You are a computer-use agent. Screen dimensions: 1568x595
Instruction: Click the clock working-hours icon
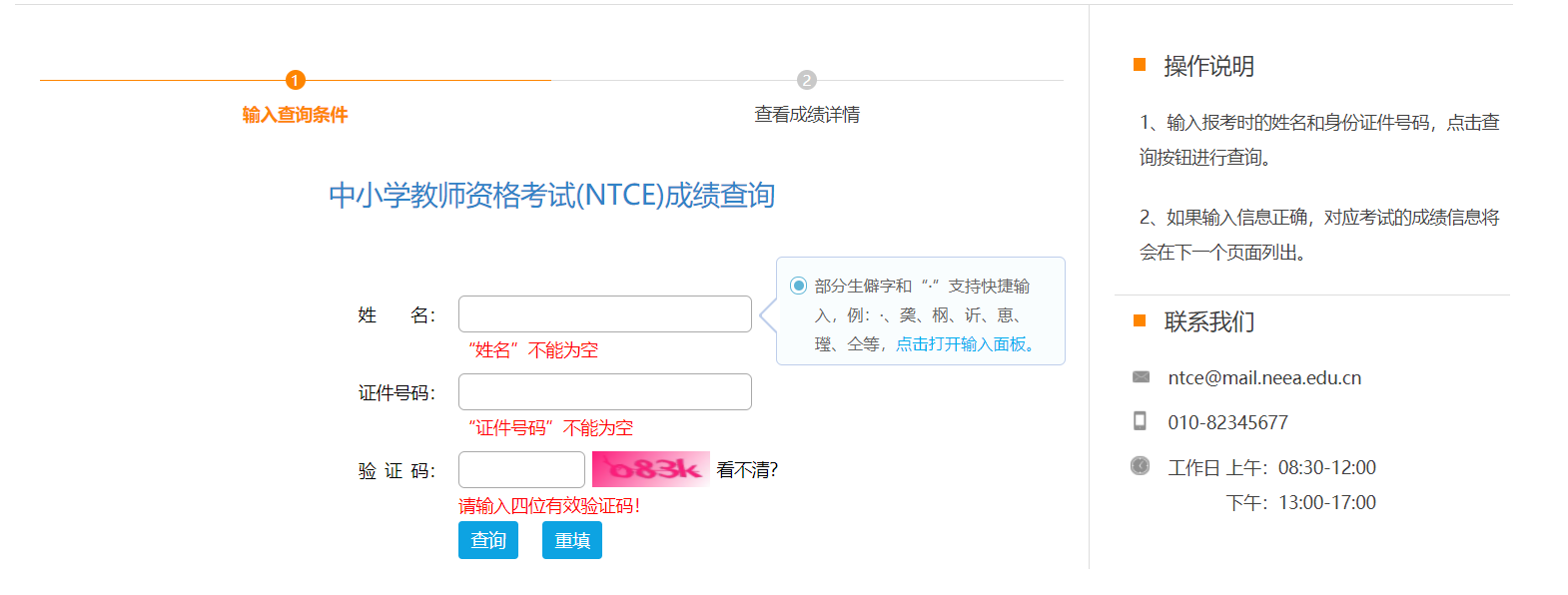point(1140,465)
